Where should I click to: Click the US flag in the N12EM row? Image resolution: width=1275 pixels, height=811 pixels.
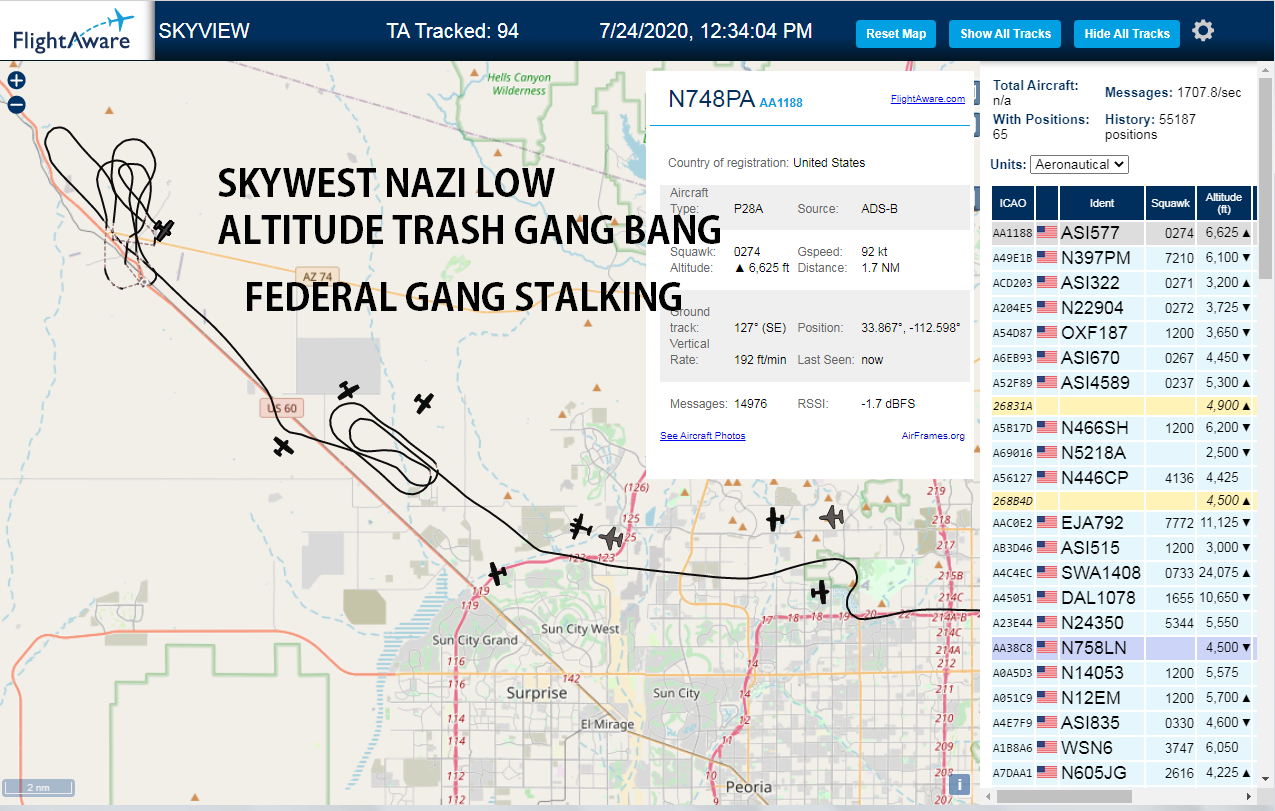tap(1047, 698)
